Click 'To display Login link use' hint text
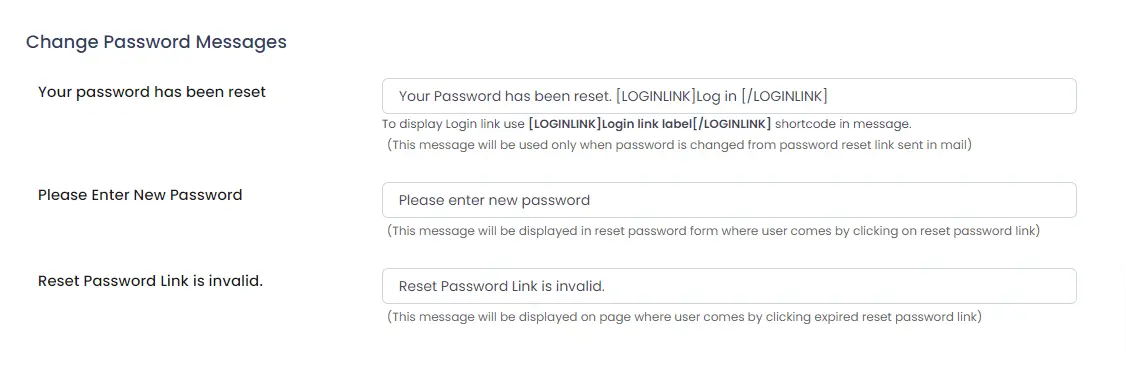The width and height of the screenshot is (1126, 370). [x=453, y=124]
